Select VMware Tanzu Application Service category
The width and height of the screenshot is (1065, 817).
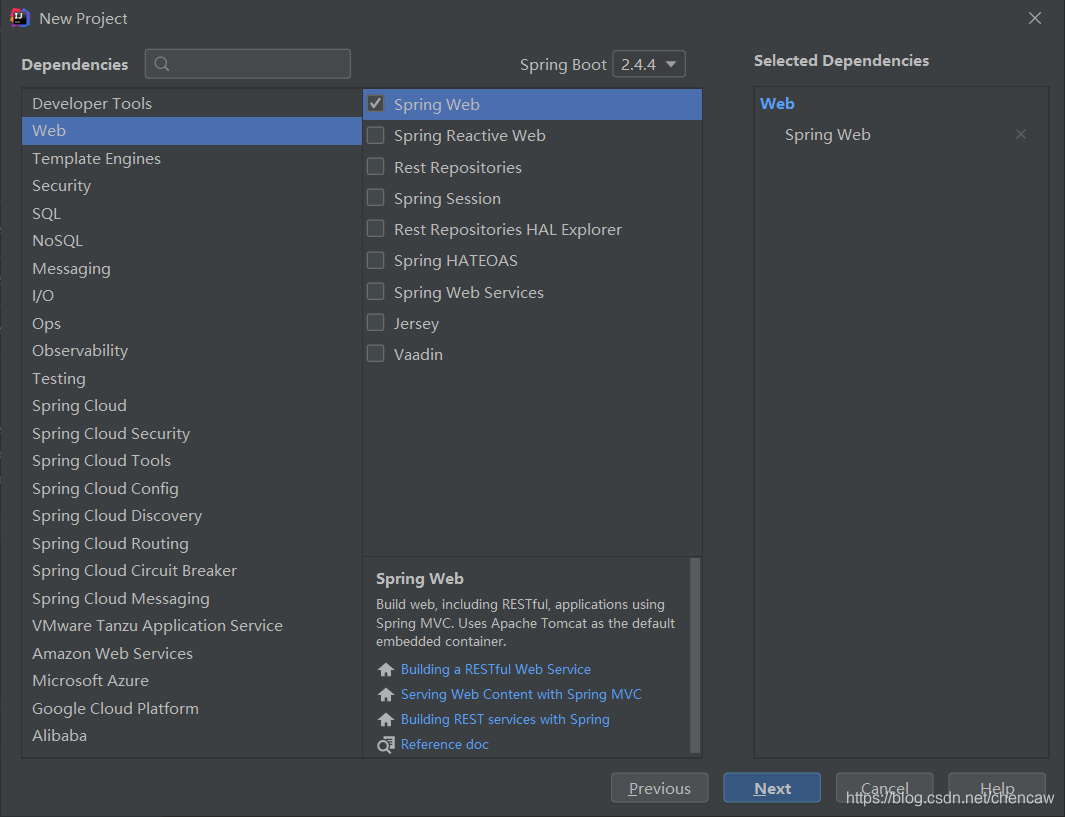[192, 625]
